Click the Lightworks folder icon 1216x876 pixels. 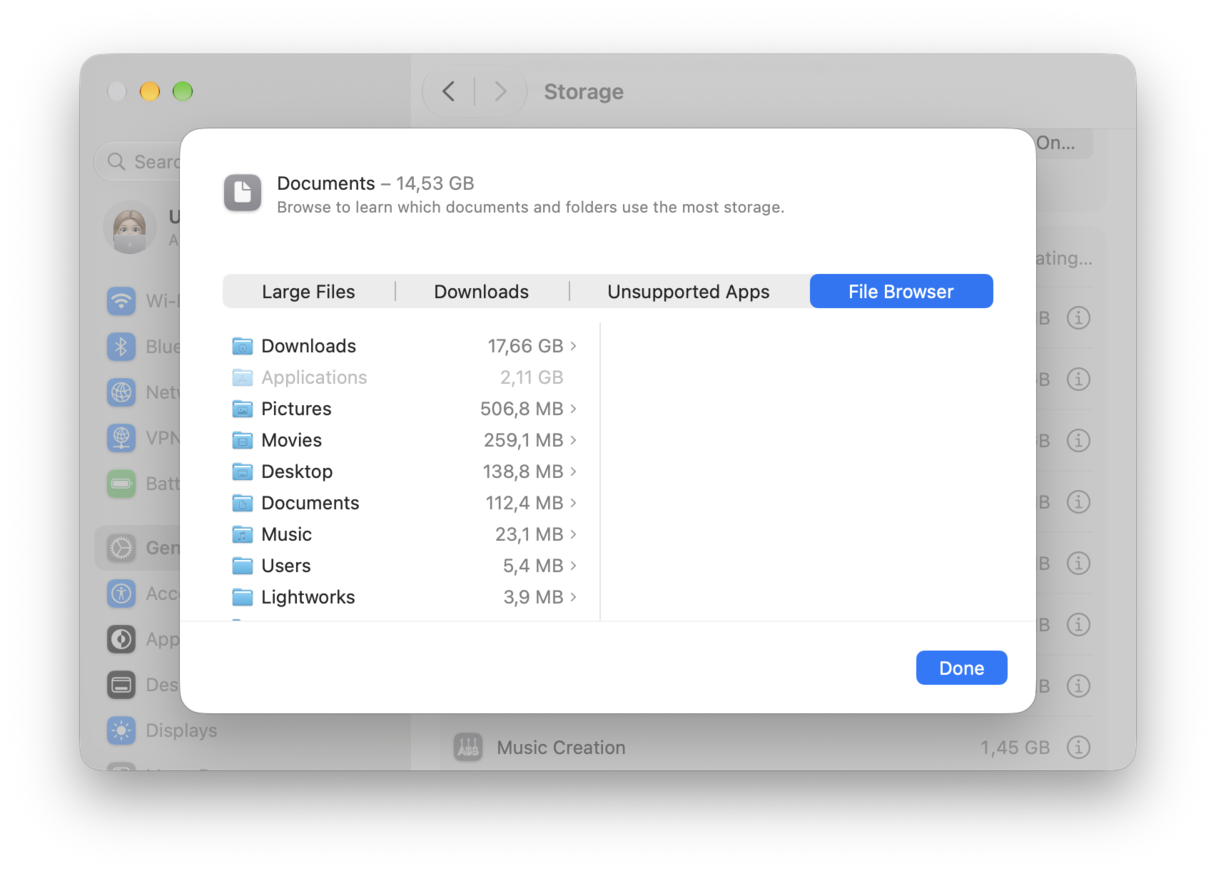[x=242, y=597]
